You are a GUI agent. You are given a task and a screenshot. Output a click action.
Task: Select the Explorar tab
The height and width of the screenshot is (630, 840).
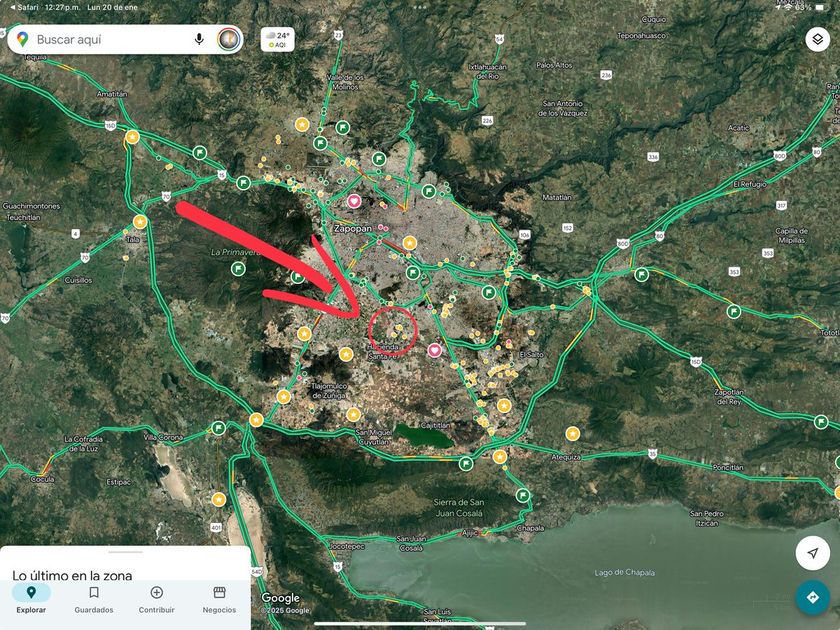31,599
